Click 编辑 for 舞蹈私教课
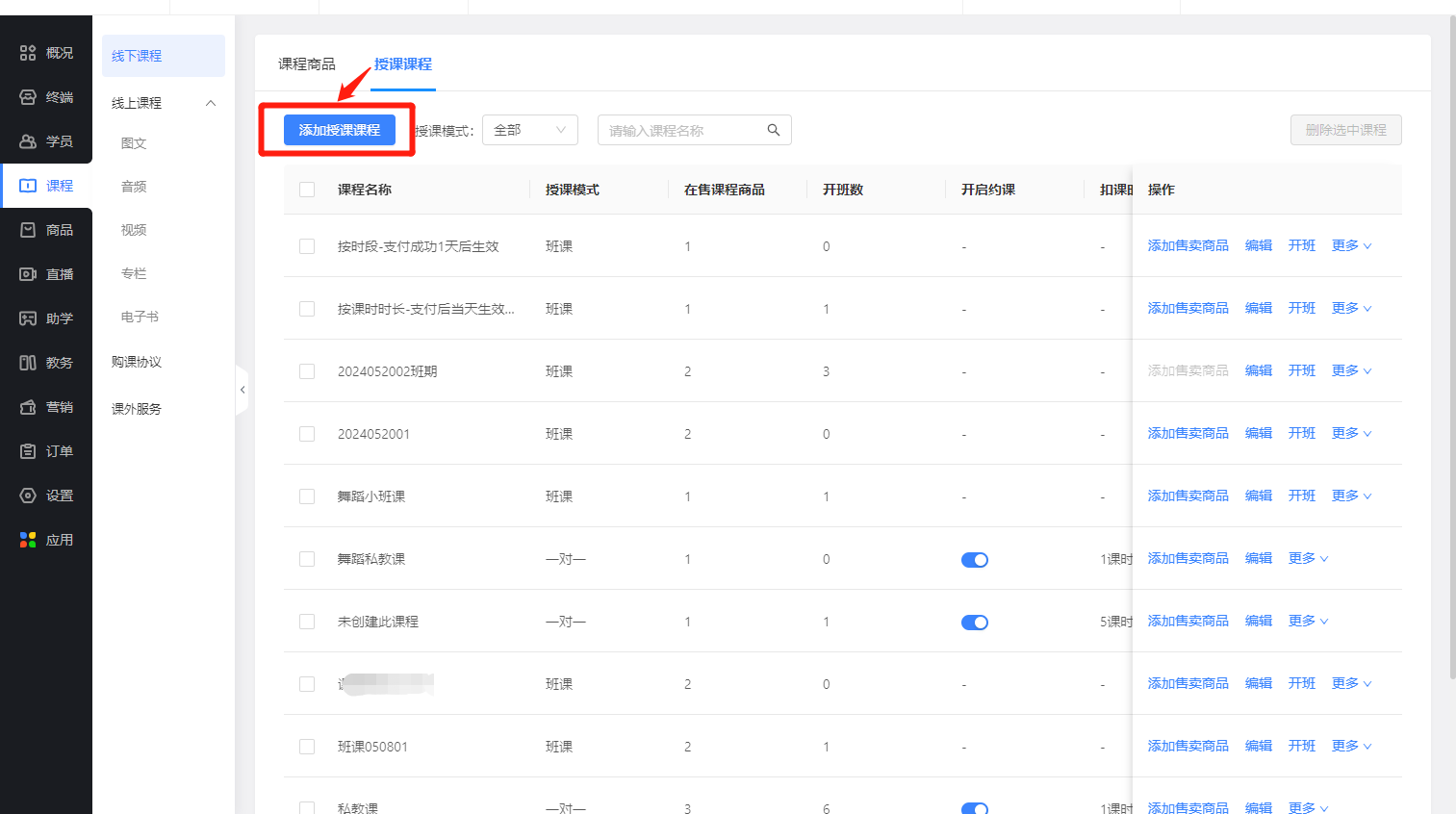This screenshot has height=814, width=1456. (x=1259, y=558)
